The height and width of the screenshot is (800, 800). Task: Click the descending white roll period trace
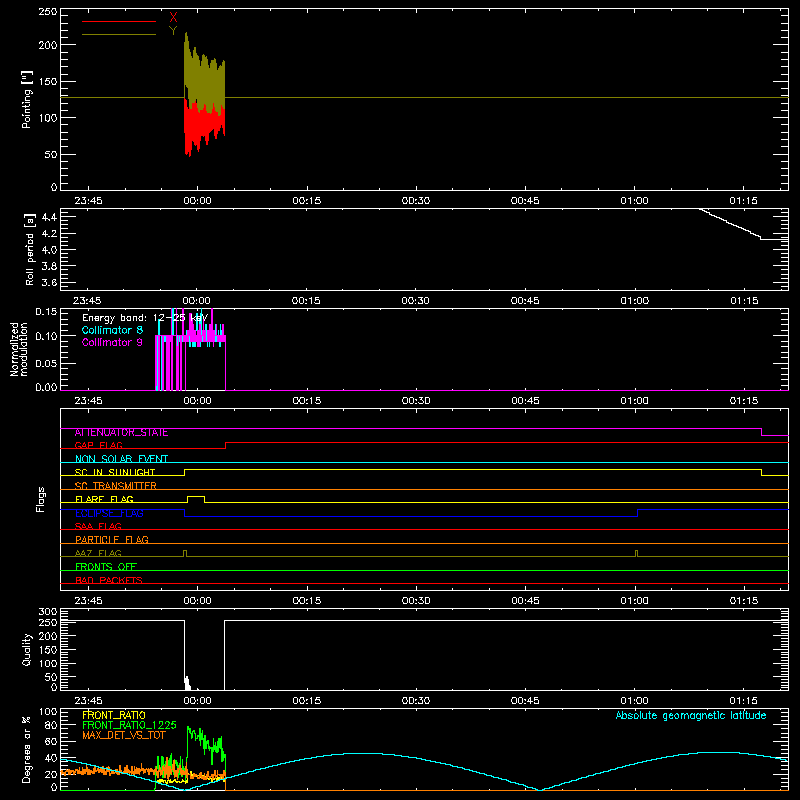tap(731, 224)
